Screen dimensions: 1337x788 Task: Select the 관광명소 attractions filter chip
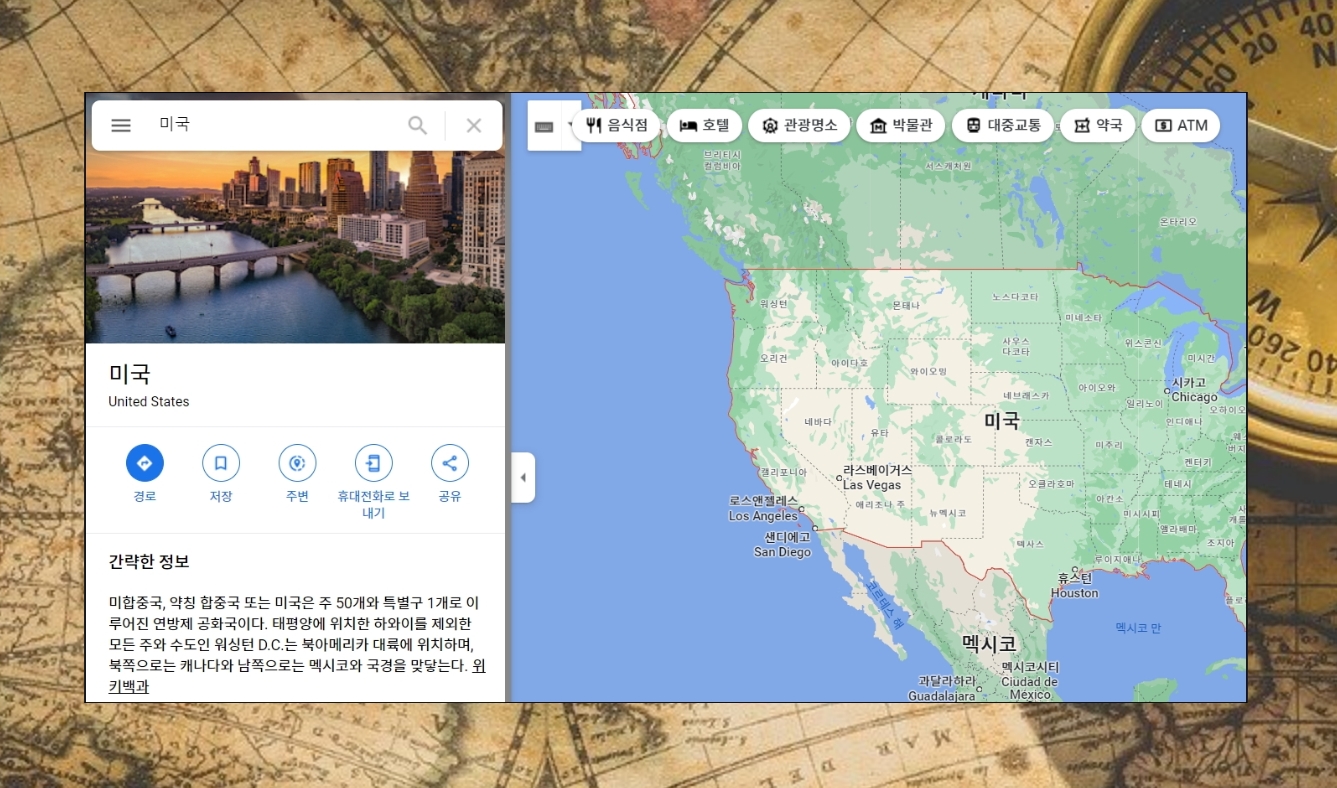pyautogui.click(x=799, y=125)
